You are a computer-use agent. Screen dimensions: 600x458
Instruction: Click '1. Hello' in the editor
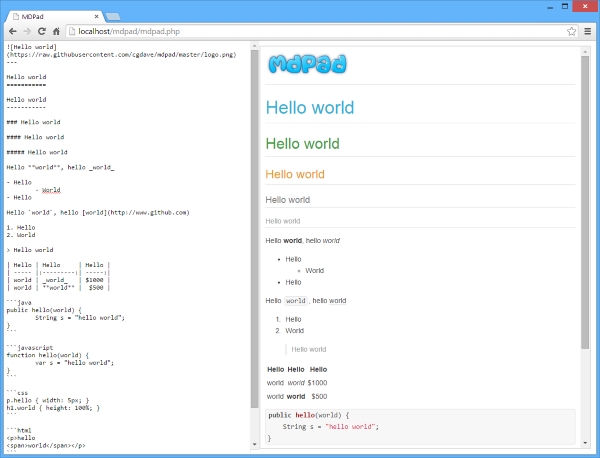pyautogui.click(x=21, y=228)
